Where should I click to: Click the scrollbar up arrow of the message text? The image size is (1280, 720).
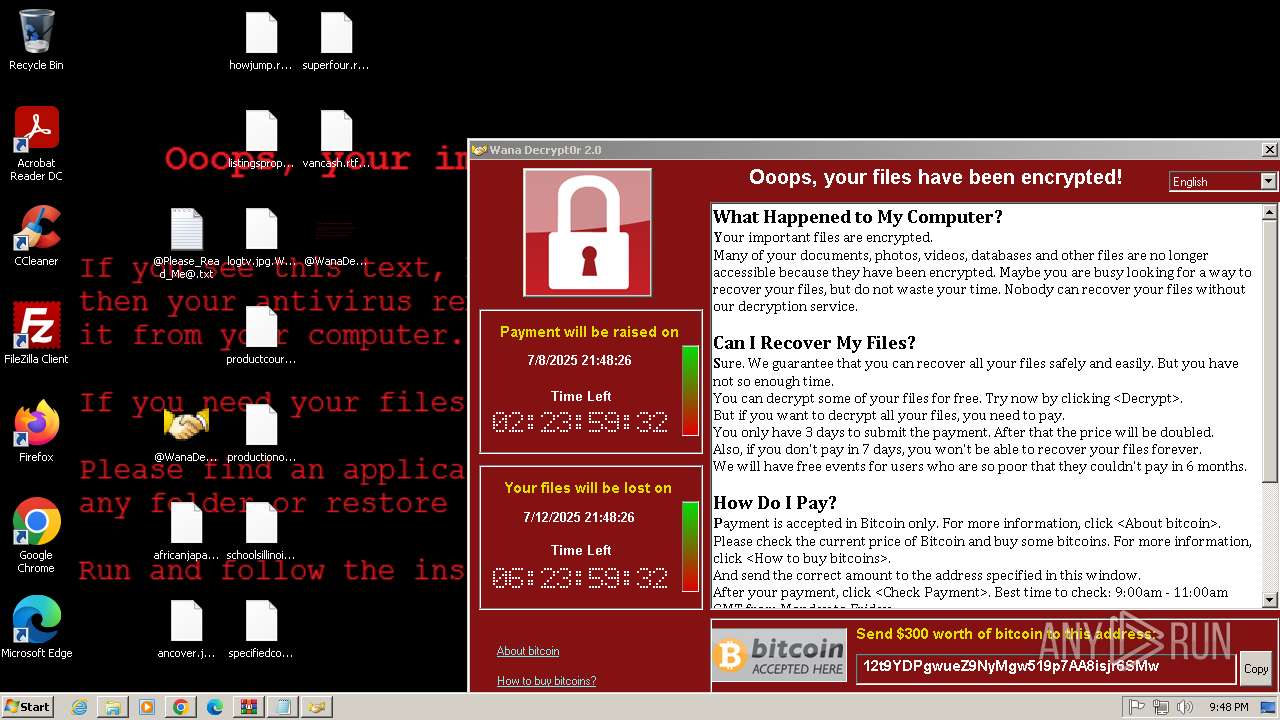coord(1270,212)
